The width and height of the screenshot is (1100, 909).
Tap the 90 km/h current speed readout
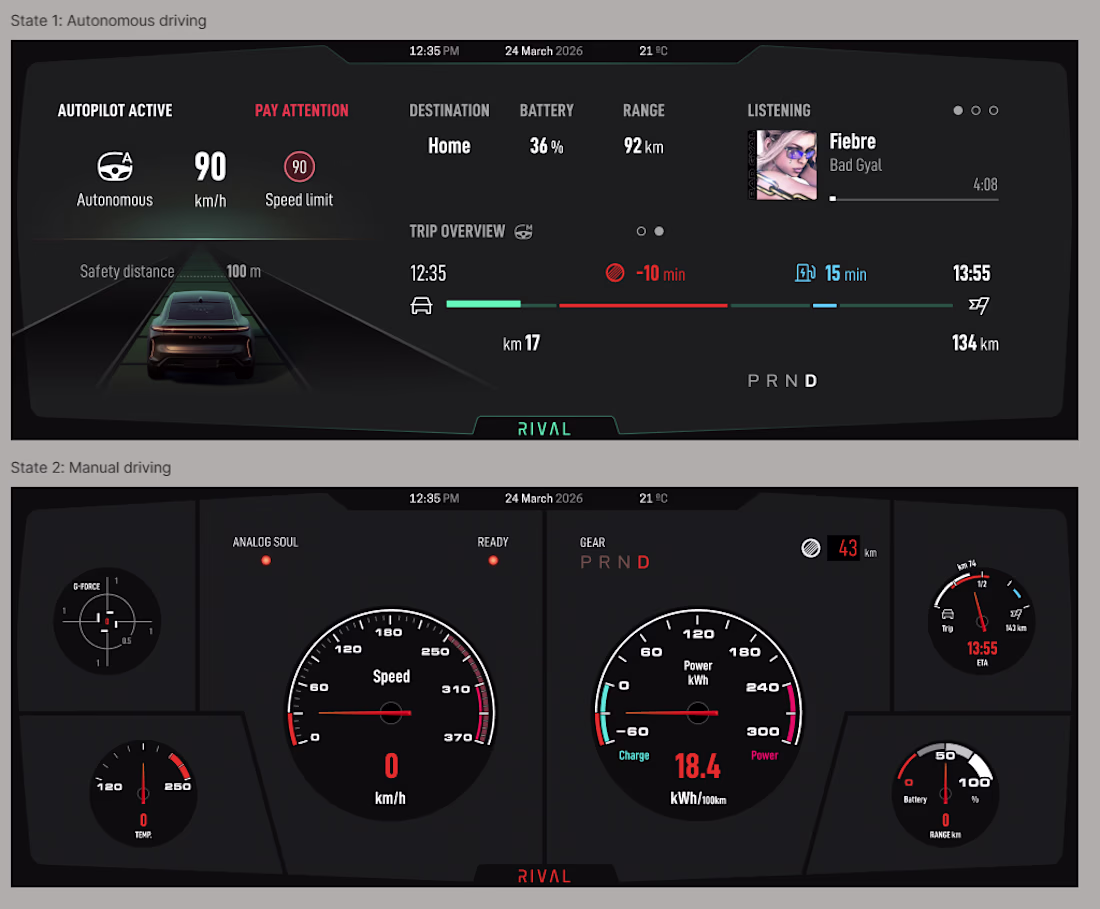210,180
